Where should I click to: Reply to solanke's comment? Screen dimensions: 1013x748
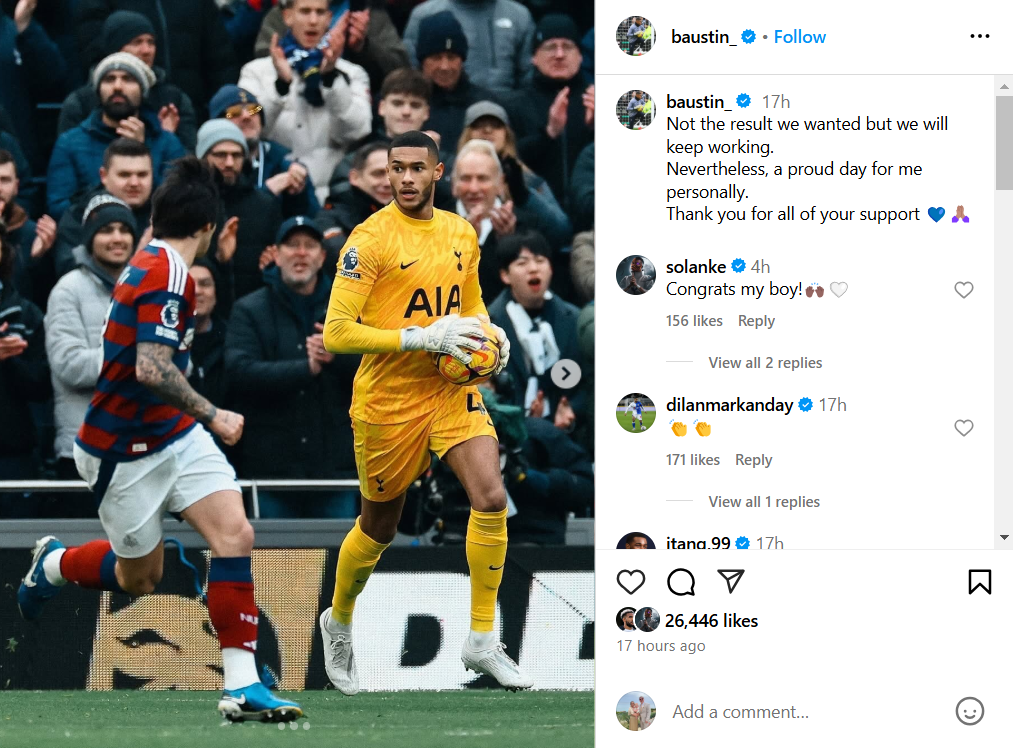click(756, 320)
